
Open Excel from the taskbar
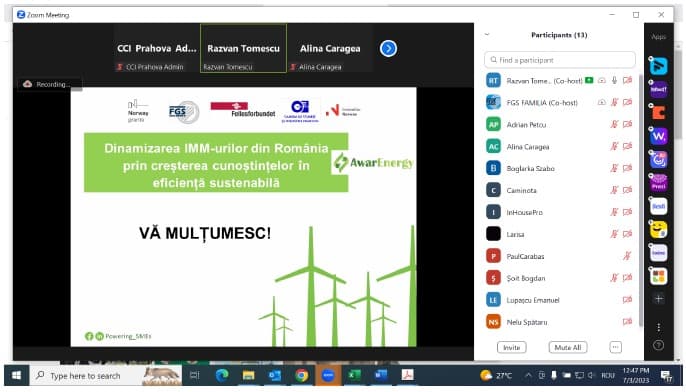tap(354, 375)
